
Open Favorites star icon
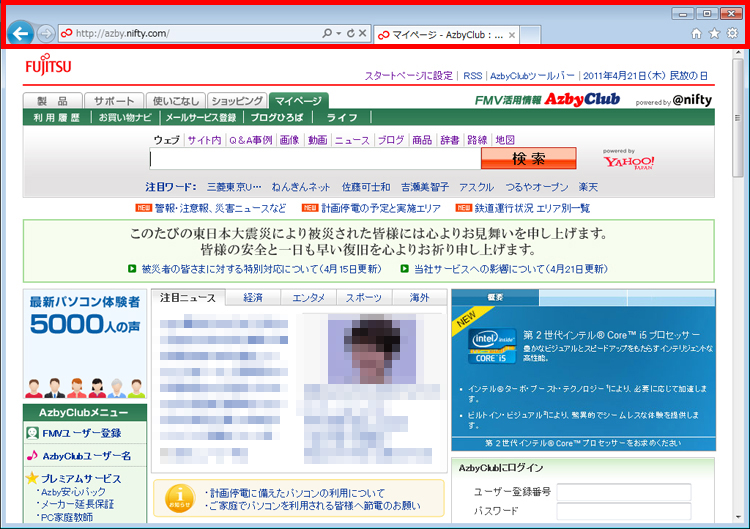coord(714,33)
